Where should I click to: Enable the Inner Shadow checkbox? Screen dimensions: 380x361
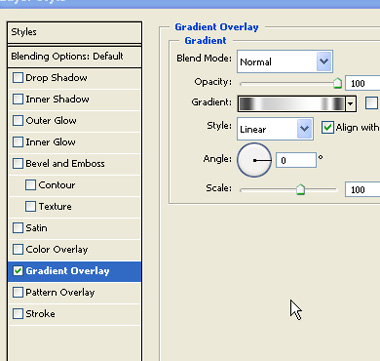pos(18,99)
